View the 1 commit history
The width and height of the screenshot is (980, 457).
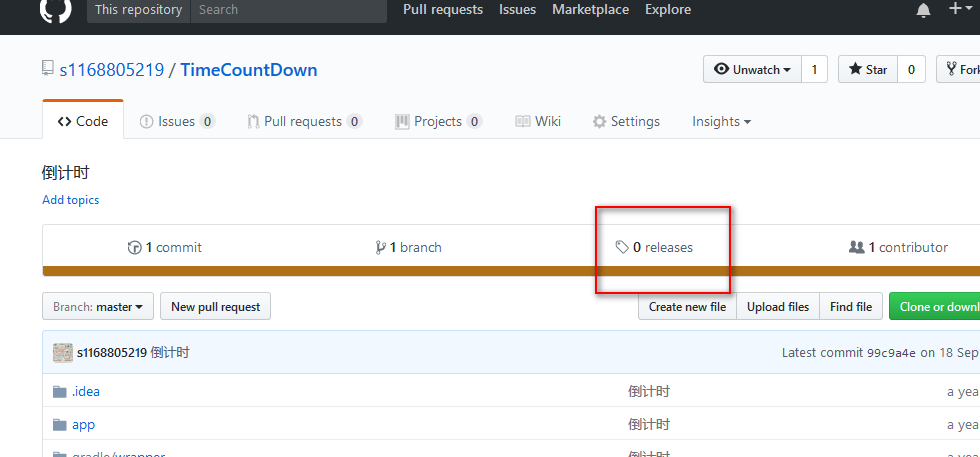[x=165, y=248]
